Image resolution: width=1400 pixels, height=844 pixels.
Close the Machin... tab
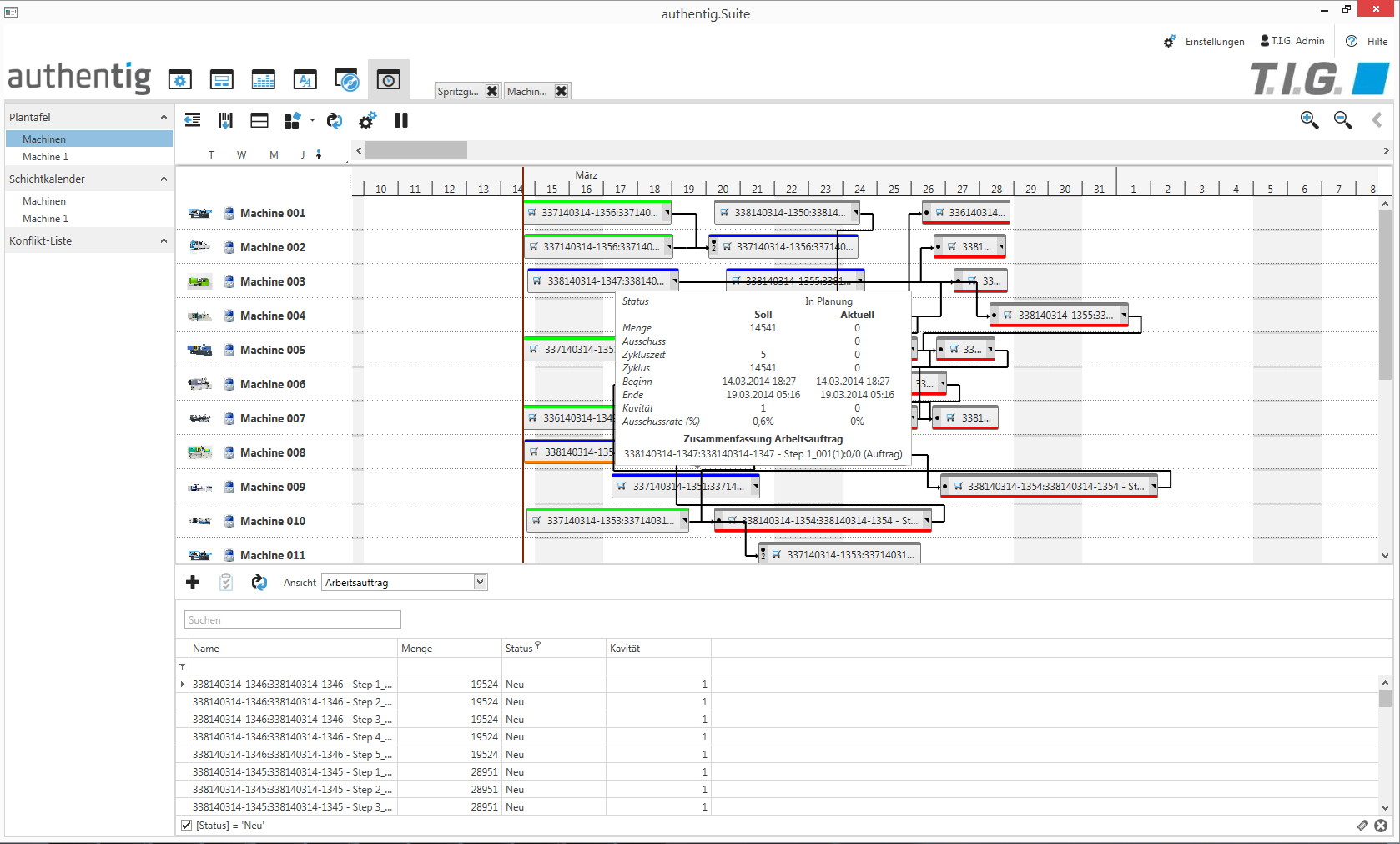click(562, 91)
